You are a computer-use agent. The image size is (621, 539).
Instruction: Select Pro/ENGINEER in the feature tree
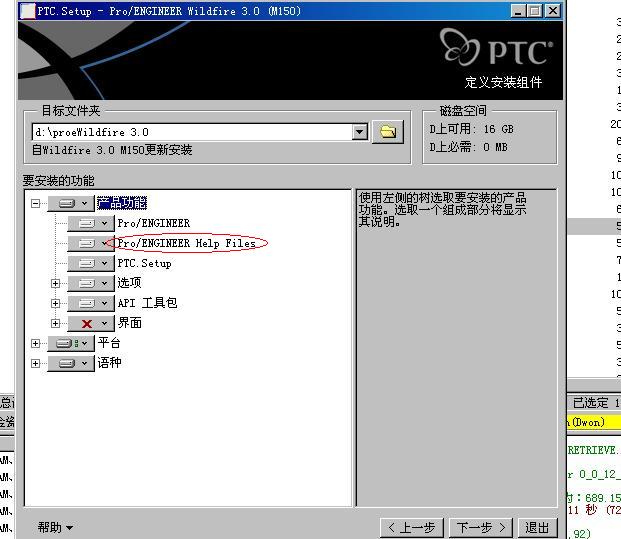pos(154,223)
